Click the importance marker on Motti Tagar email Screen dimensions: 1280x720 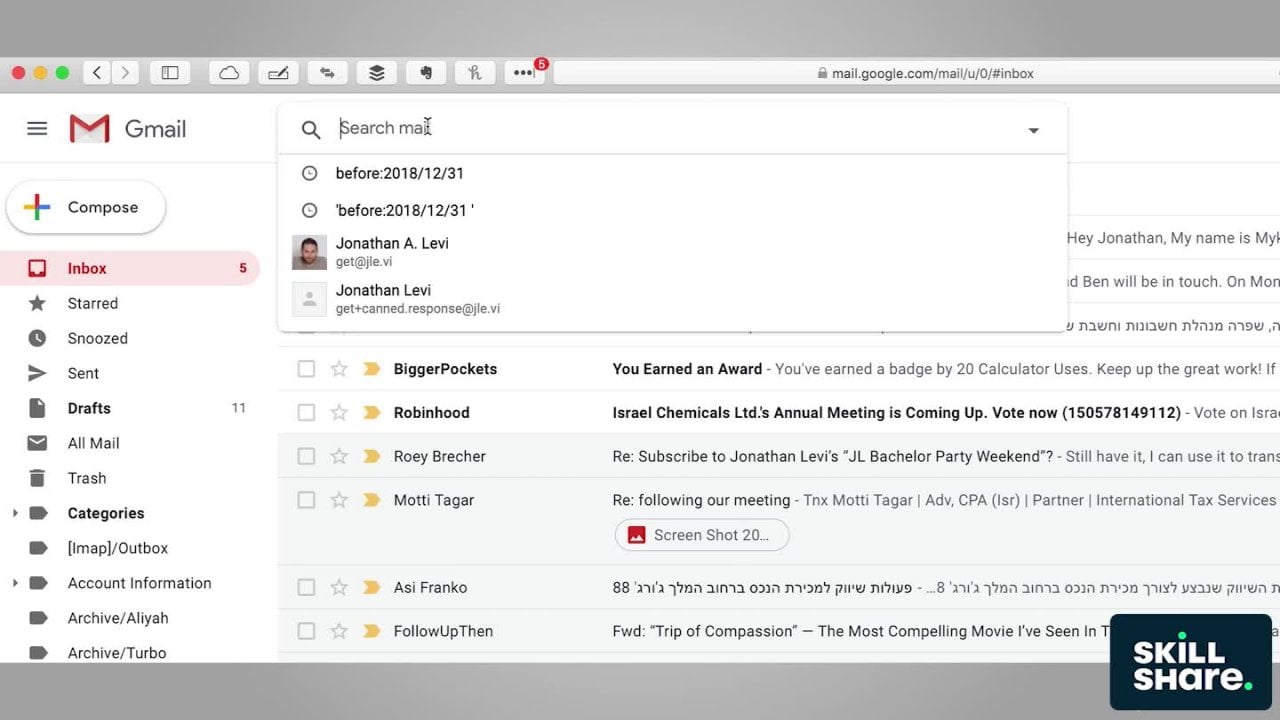point(372,500)
